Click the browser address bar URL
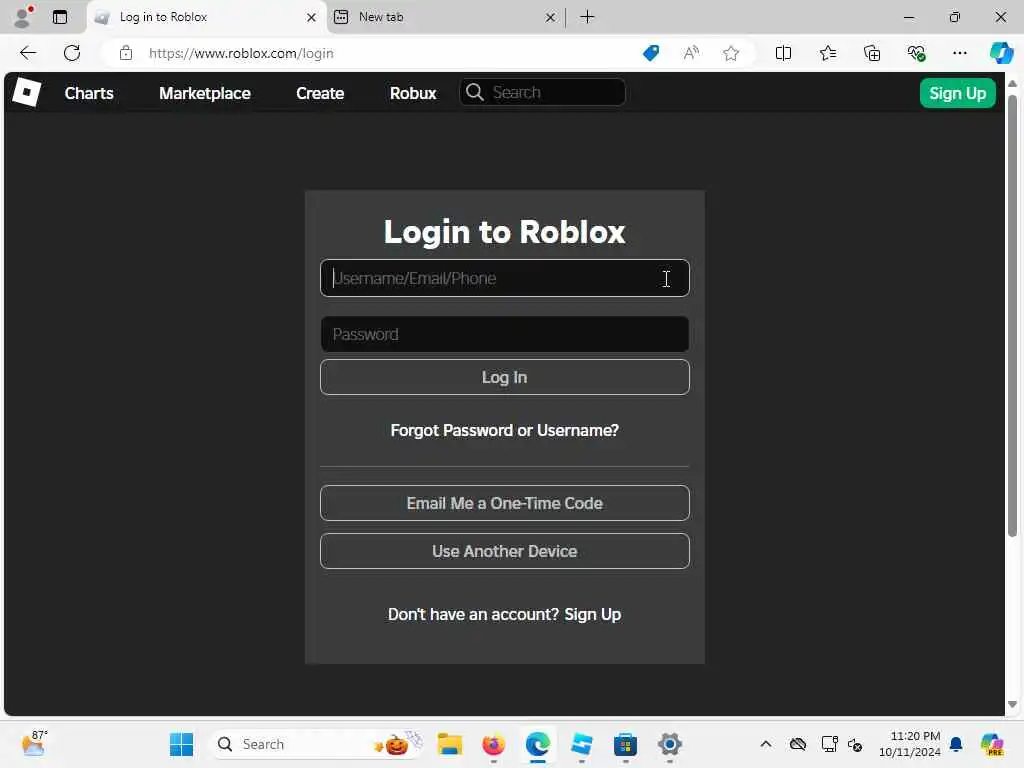 tap(241, 53)
